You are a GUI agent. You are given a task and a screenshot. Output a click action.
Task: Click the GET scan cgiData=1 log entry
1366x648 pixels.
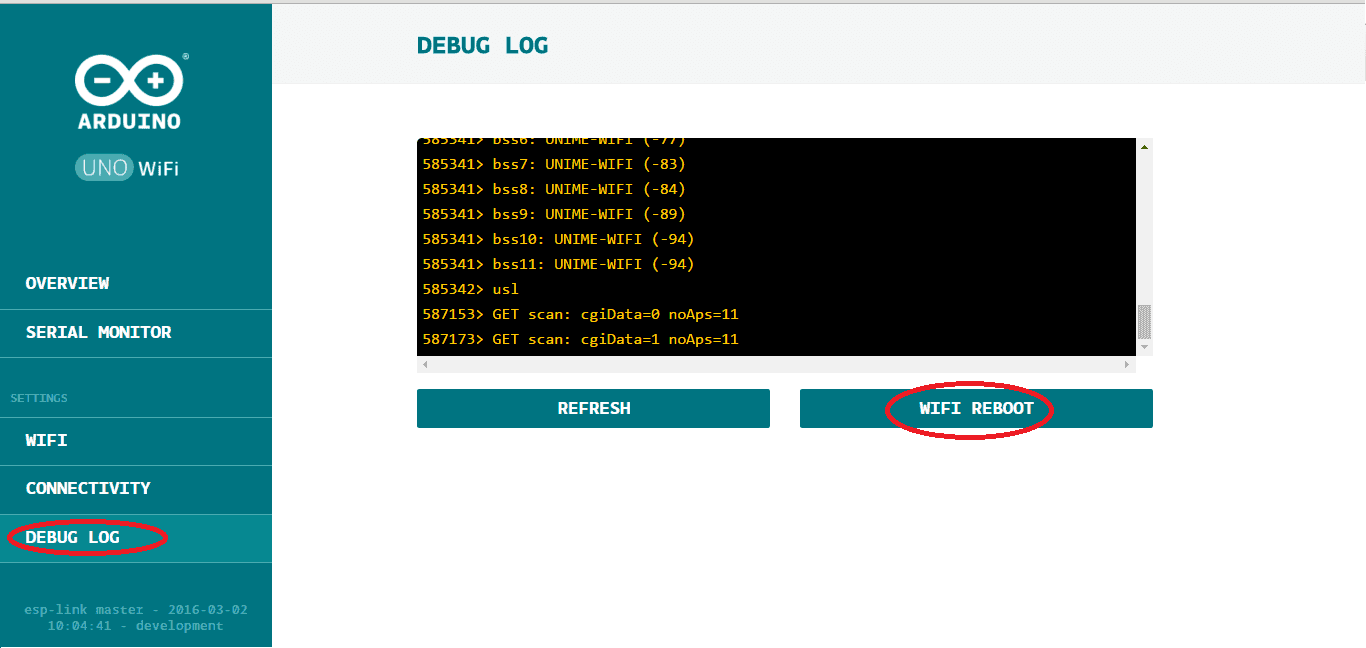580,339
